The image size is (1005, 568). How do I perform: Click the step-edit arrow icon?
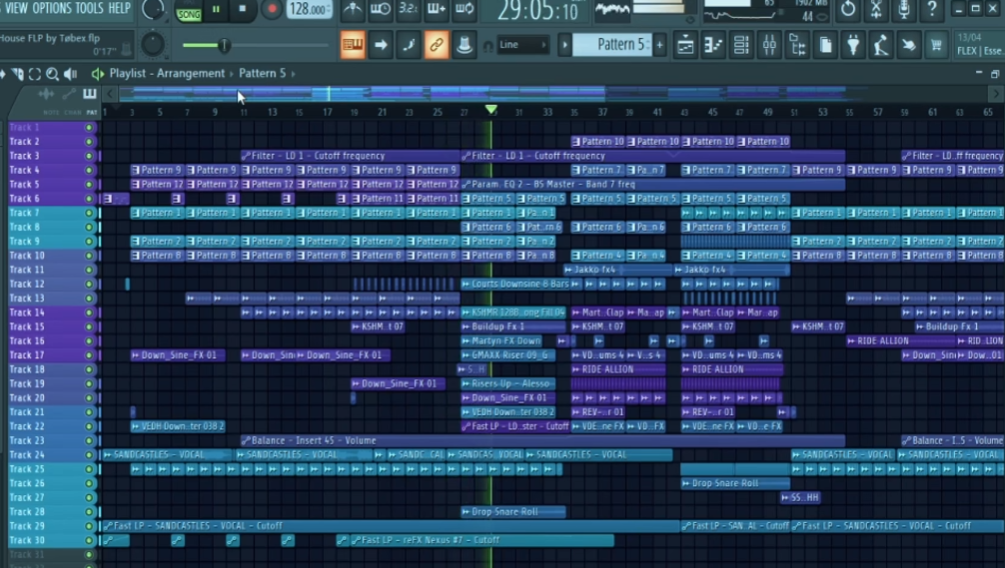(x=381, y=45)
